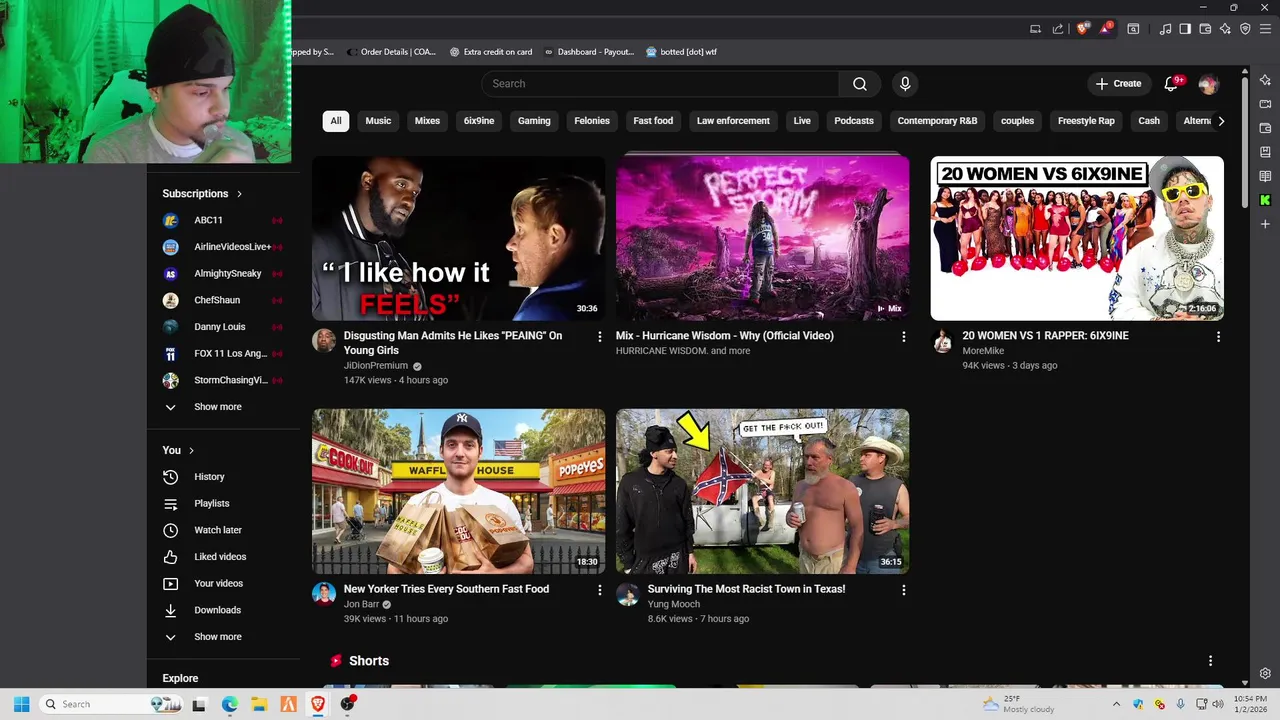Select the All category chip
This screenshot has height=720, width=1280.
336,121
